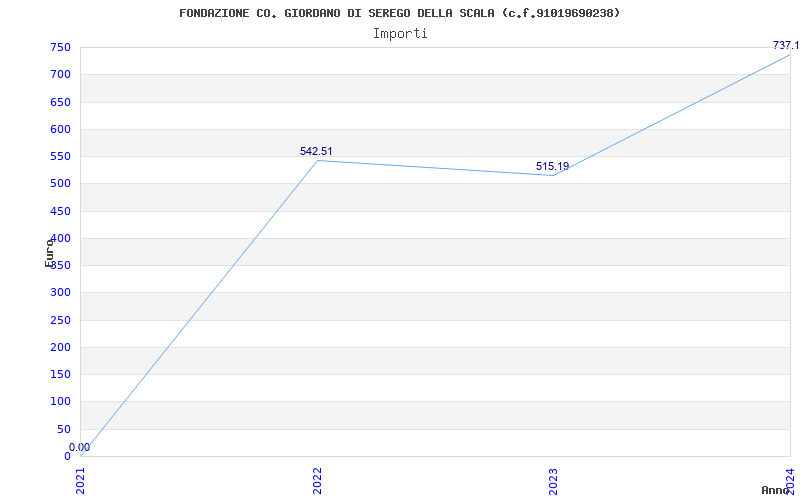Click the 450 y-axis tick label
Image resolution: width=800 pixels, height=500 pixels.
click(60, 211)
